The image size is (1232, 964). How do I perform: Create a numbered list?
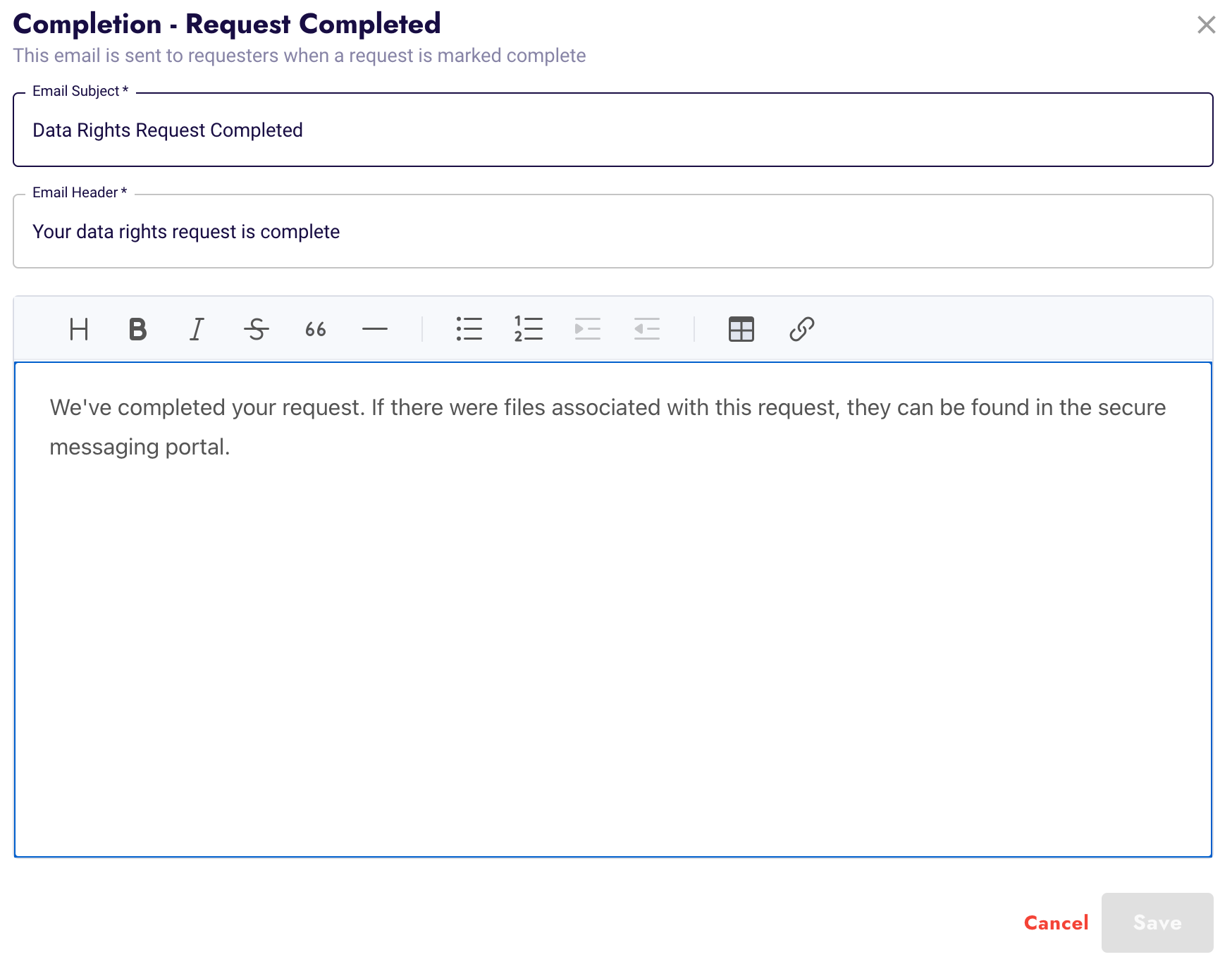point(529,329)
